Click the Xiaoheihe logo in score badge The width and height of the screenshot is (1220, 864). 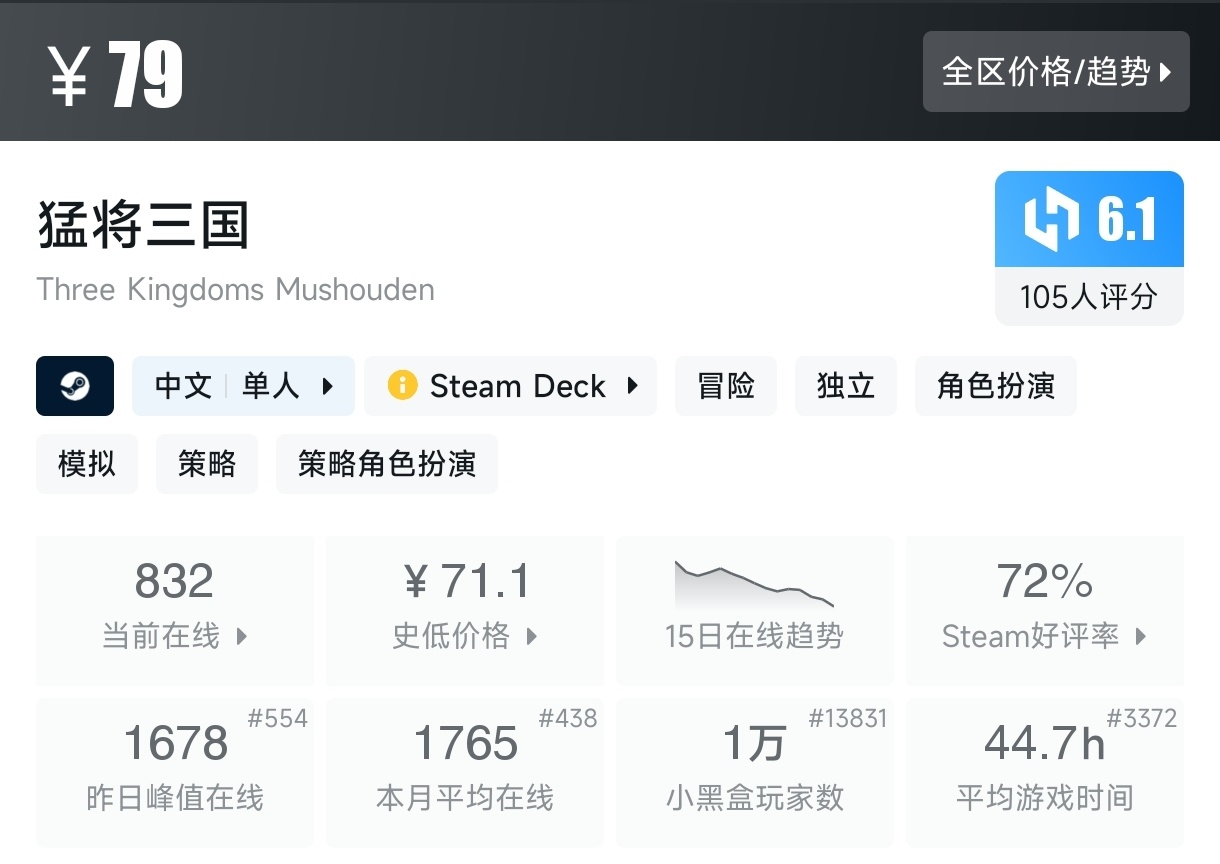(x=1051, y=219)
